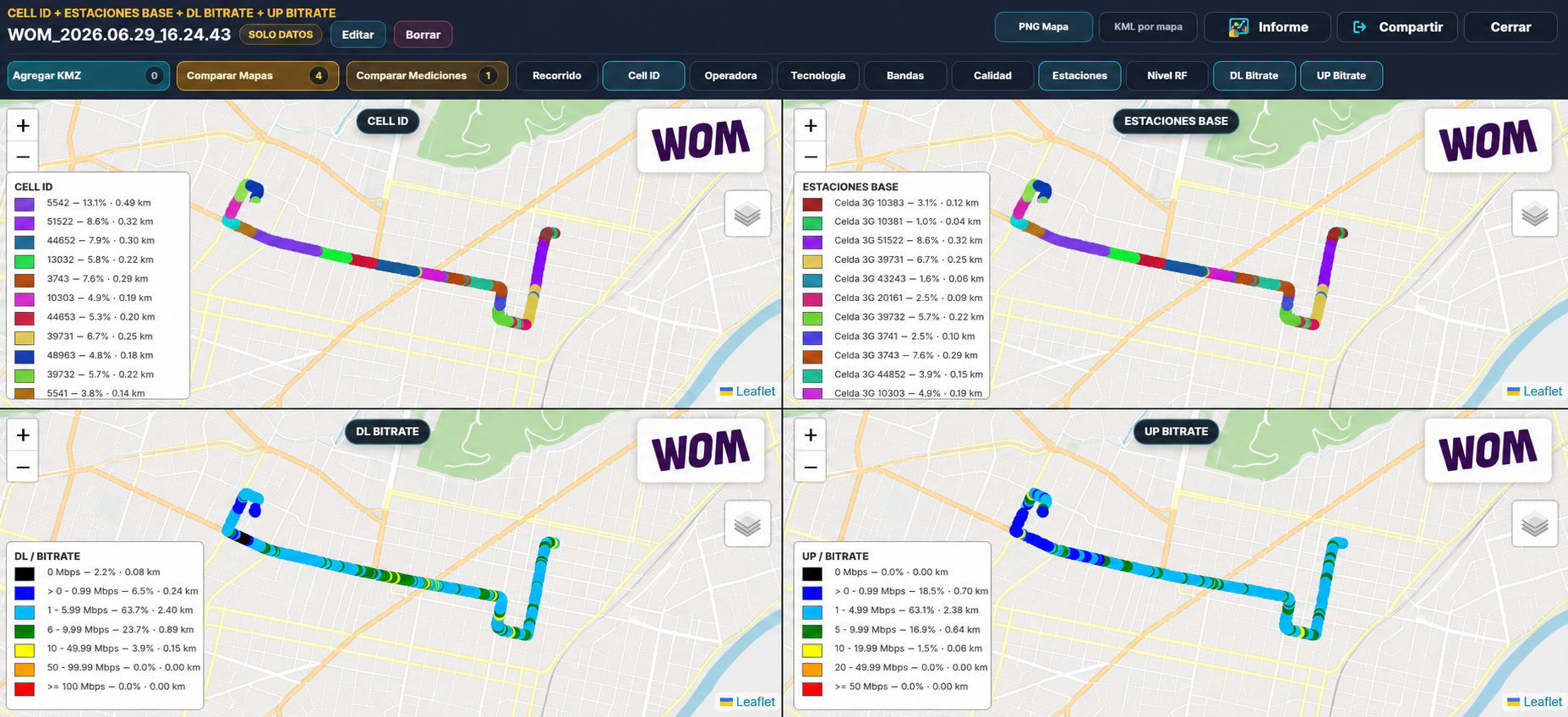
Task: Click the WOM logo on Cell ID map
Action: click(x=701, y=140)
